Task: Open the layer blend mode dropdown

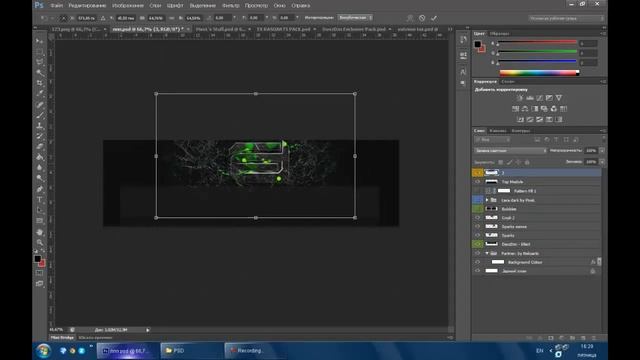Action: point(510,151)
